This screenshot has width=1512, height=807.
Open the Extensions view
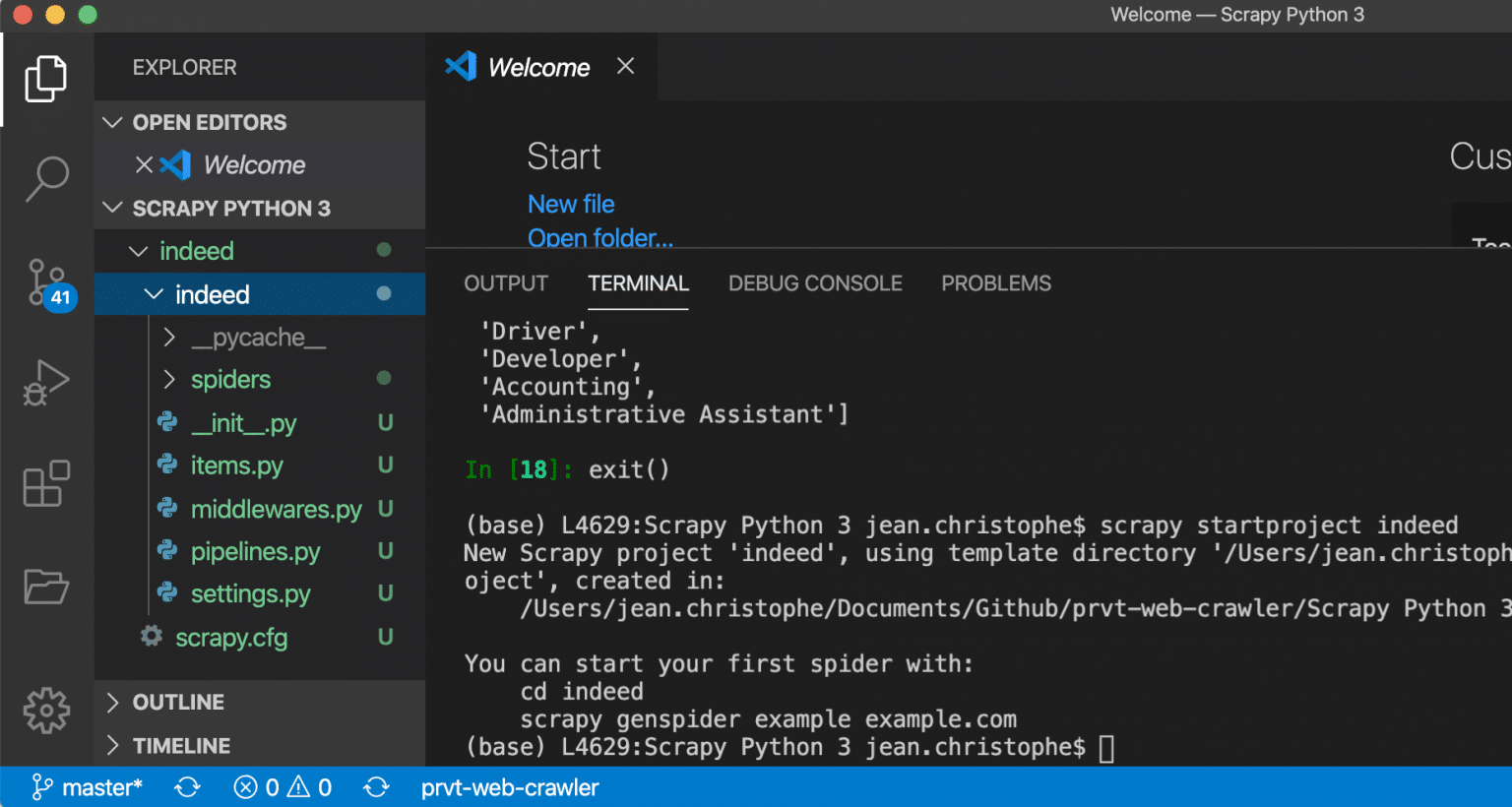tap(45, 484)
